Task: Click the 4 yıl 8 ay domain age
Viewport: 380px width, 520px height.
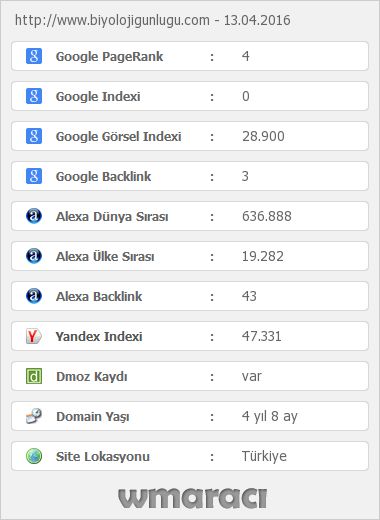Action: (270, 417)
